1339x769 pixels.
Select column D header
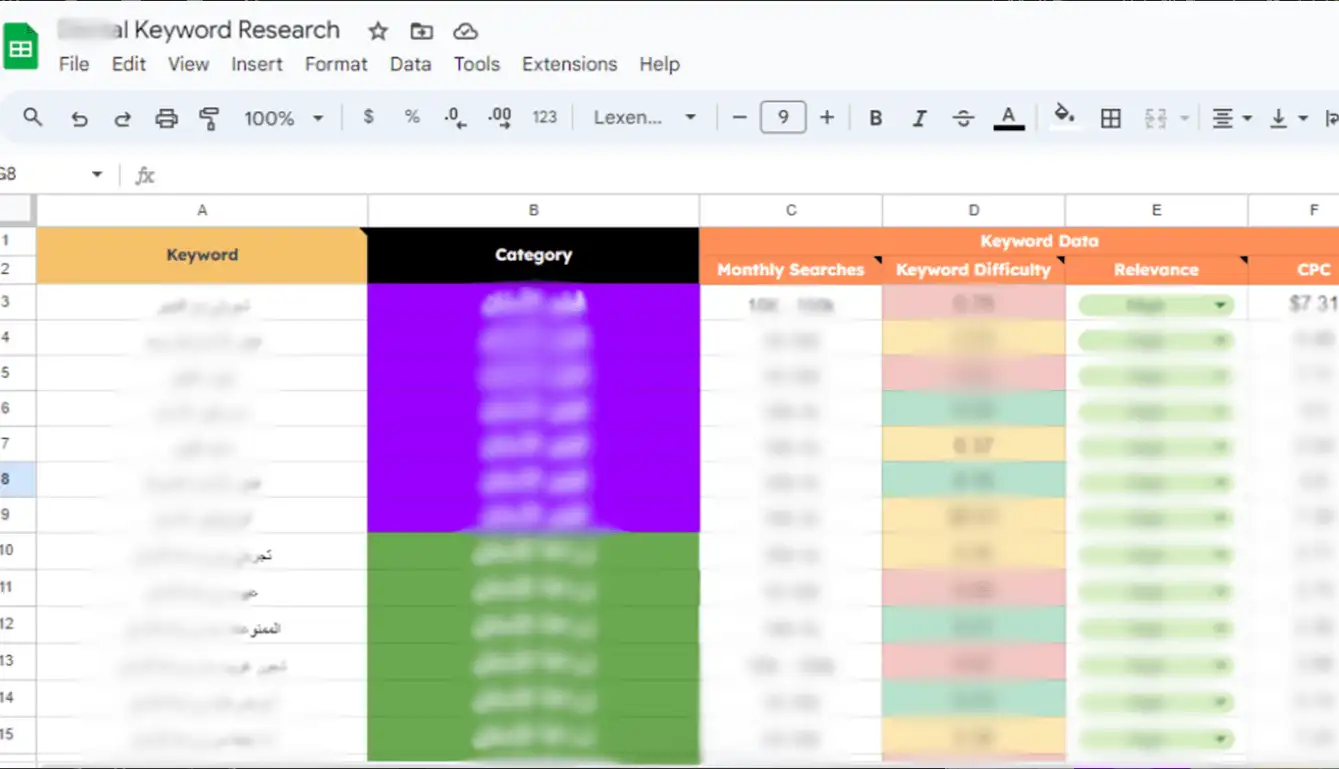tap(974, 210)
